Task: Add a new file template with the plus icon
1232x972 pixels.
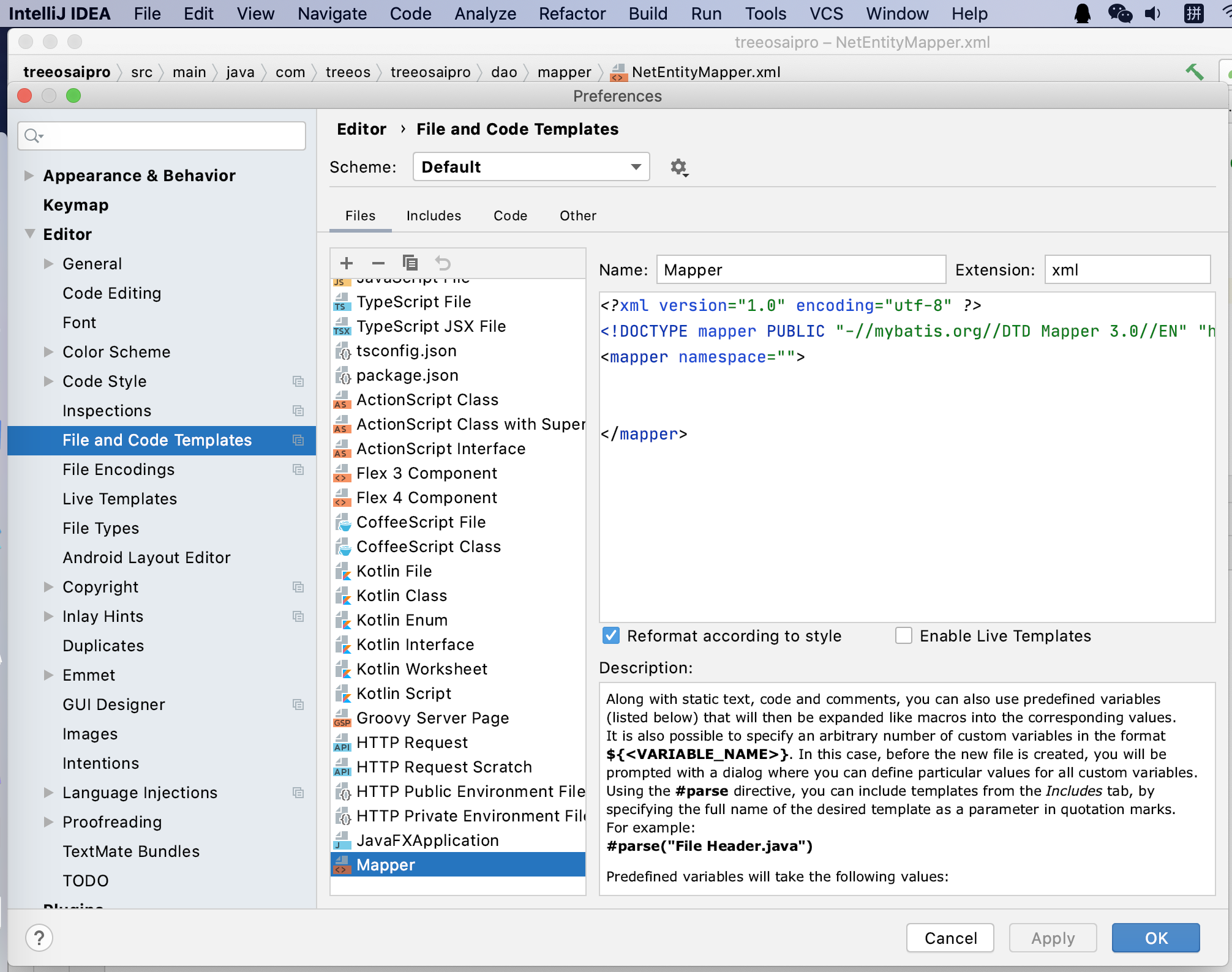Action: coord(346,263)
